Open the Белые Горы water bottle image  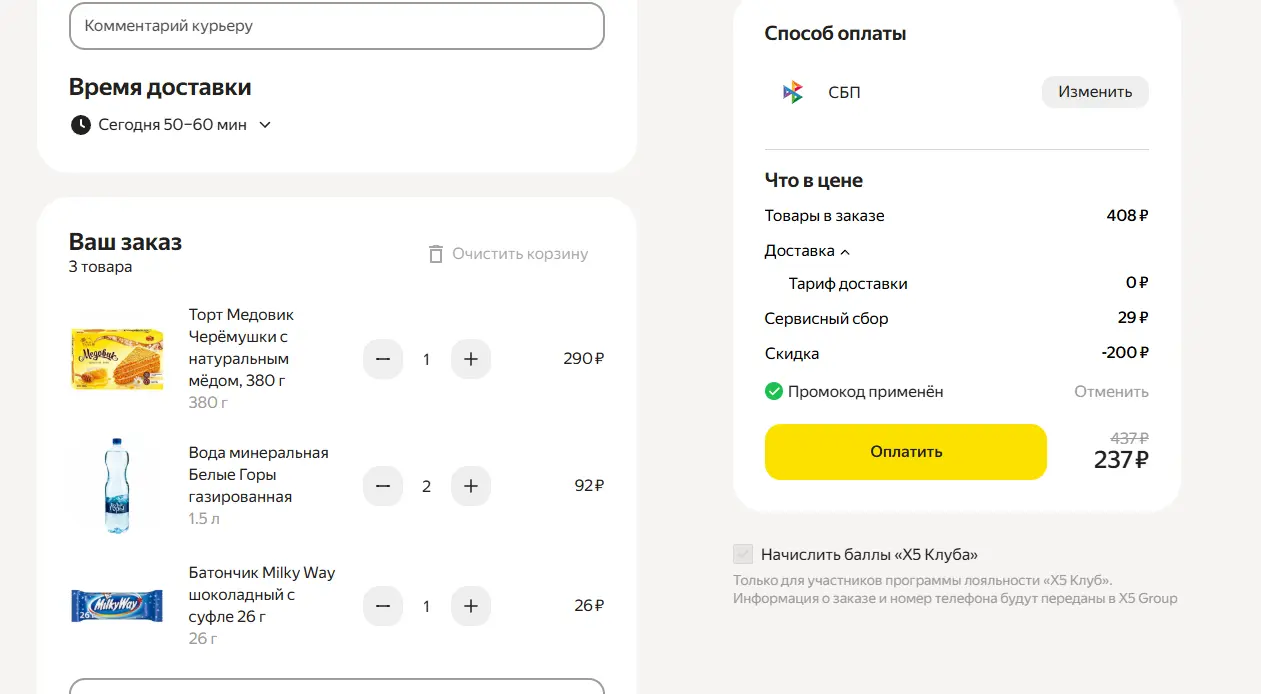pyautogui.click(x=117, y=486)
